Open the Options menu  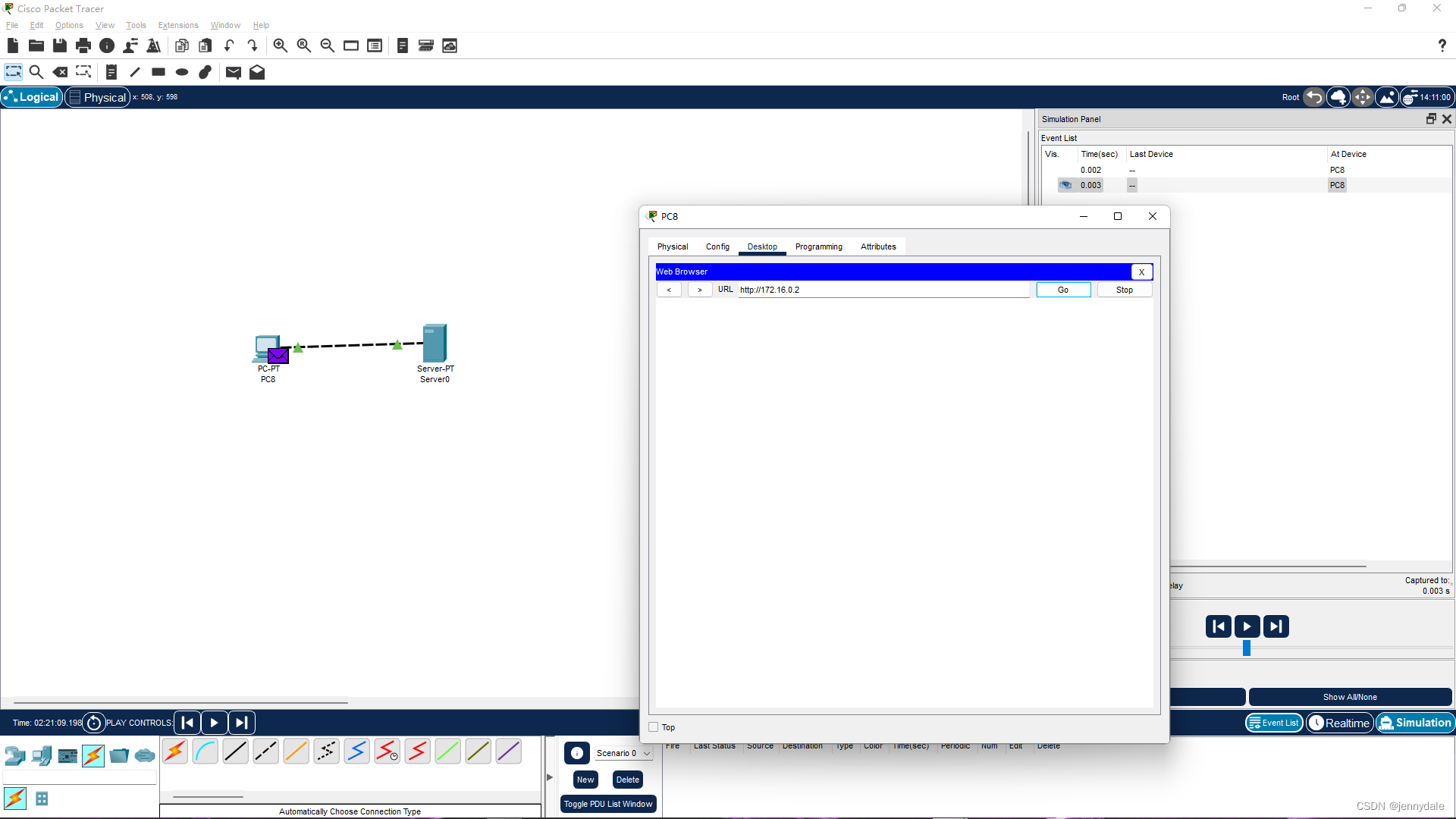69,25
